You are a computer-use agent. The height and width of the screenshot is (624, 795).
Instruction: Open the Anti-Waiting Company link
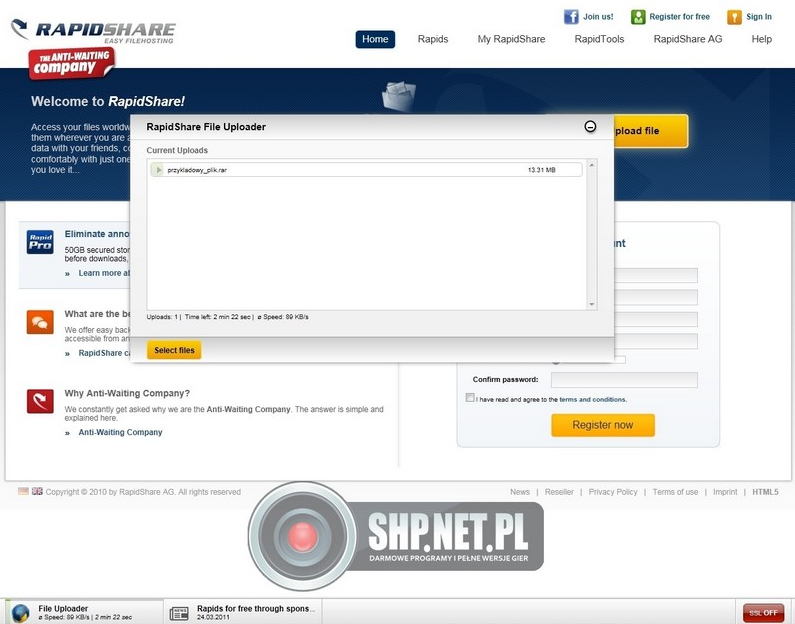pyautogui.click(x=120, y=432)
